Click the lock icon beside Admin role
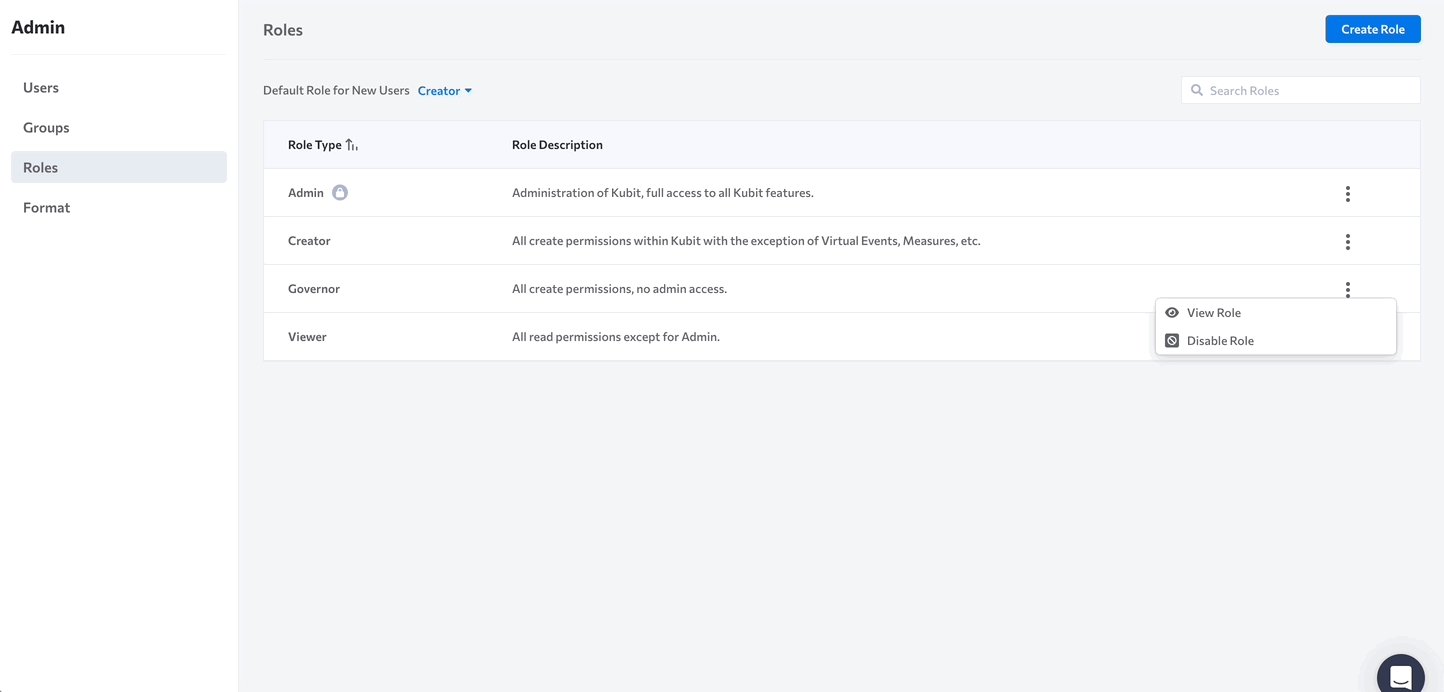This screenshot has width=1444, height=692. click(x=340, y=193)
